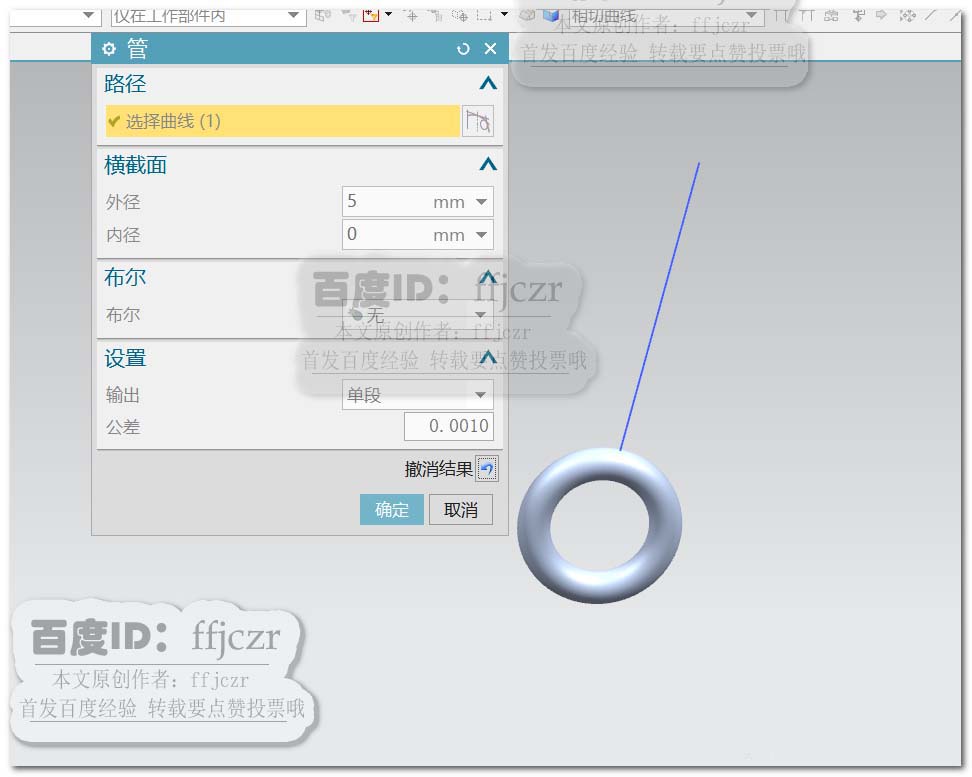Reset the Tube dialog
This screenshot has width=972, height=777.
point(463,48)
